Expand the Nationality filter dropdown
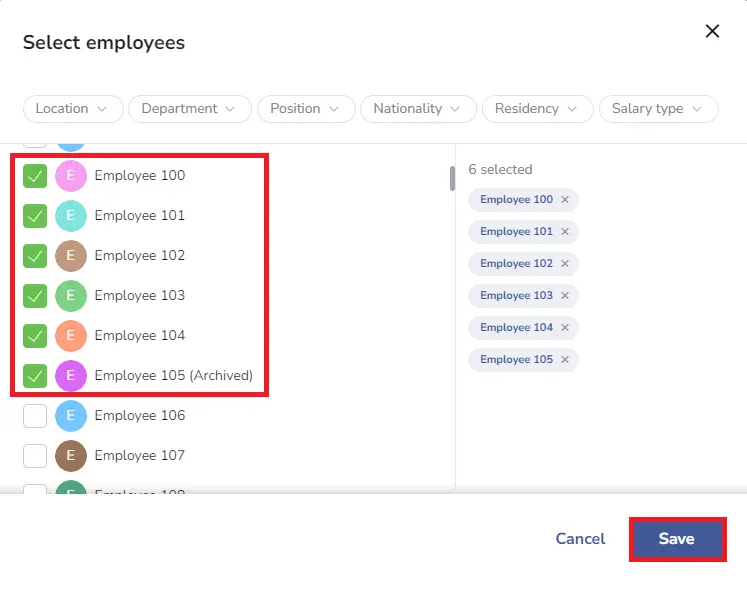 click(x=418, y=109)
